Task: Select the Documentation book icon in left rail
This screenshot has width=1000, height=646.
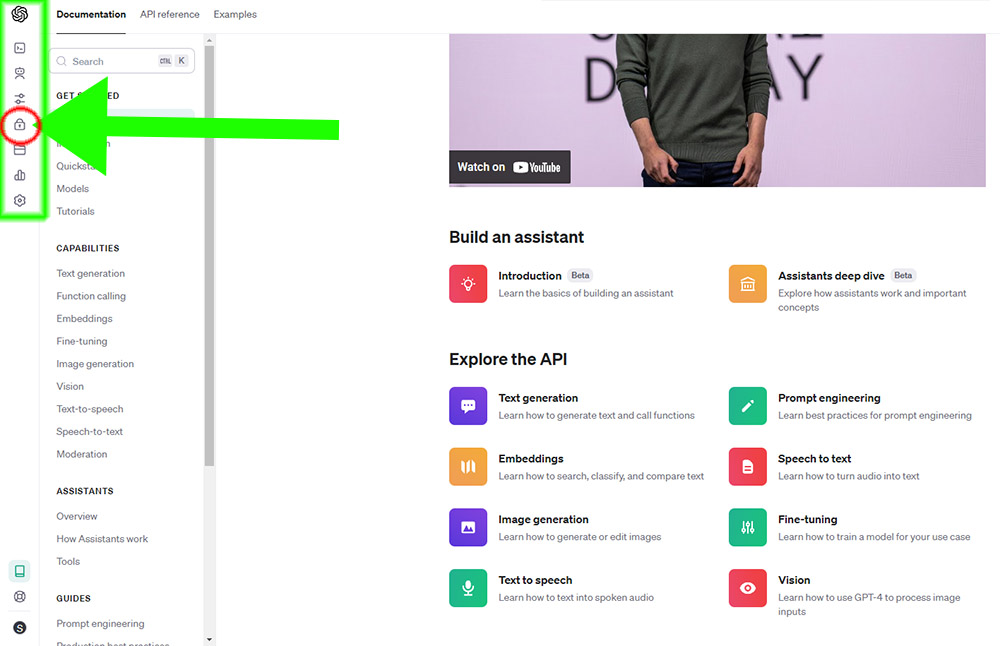Action: pyautogui.click(x=20, y=571)
